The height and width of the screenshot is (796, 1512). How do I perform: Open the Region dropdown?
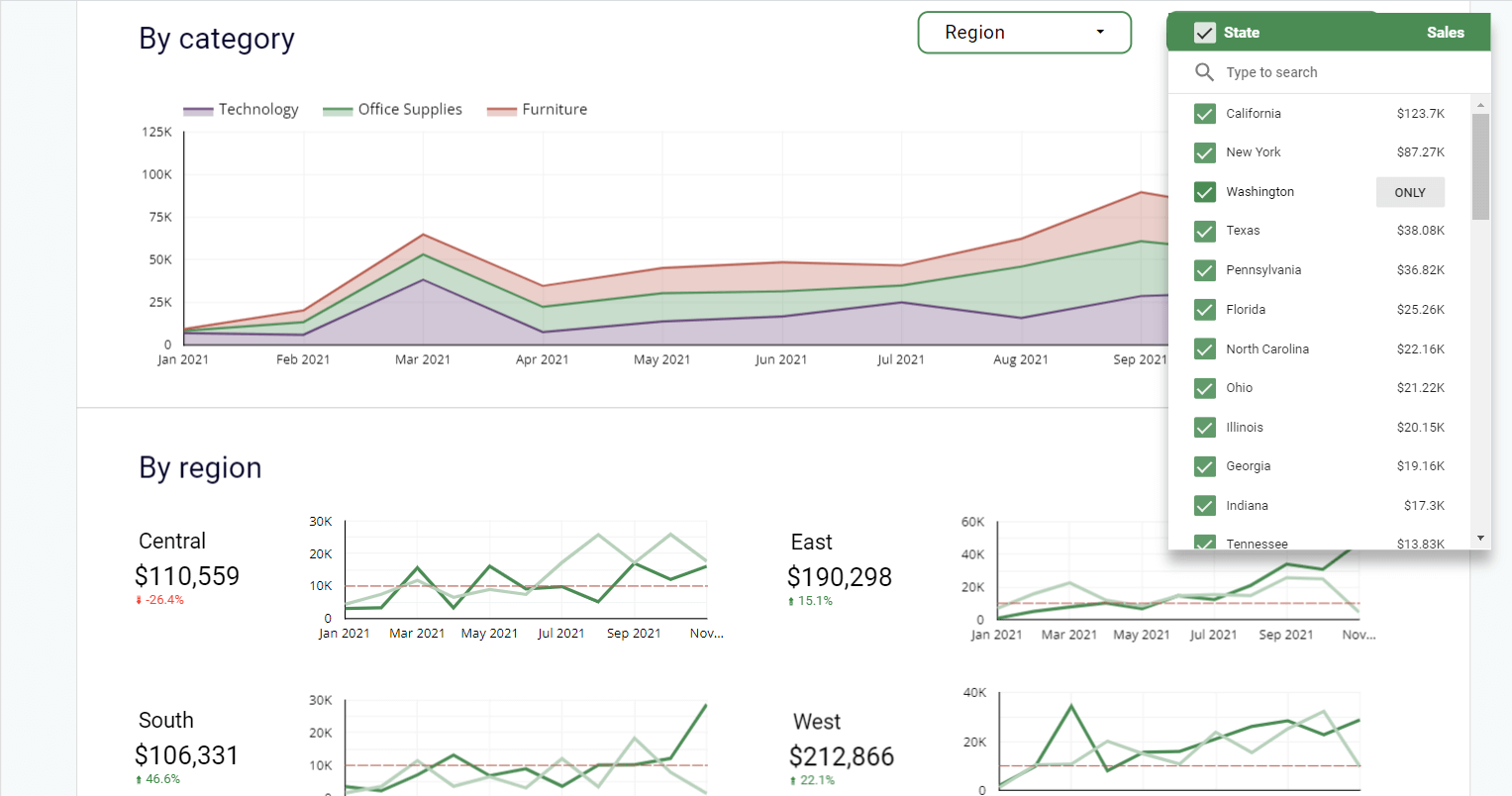tap(1024, 32)
